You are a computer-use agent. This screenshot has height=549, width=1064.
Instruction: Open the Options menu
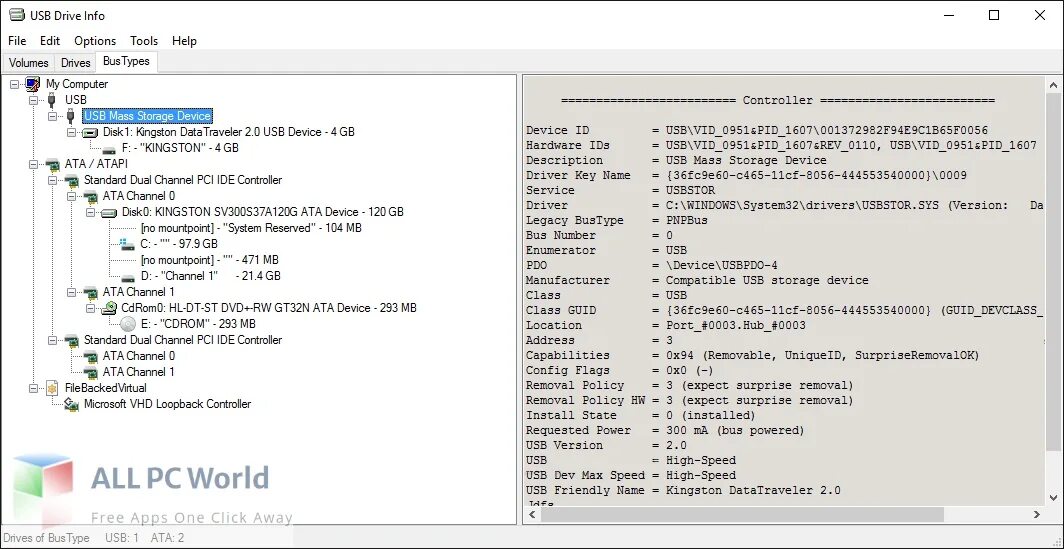95,41
